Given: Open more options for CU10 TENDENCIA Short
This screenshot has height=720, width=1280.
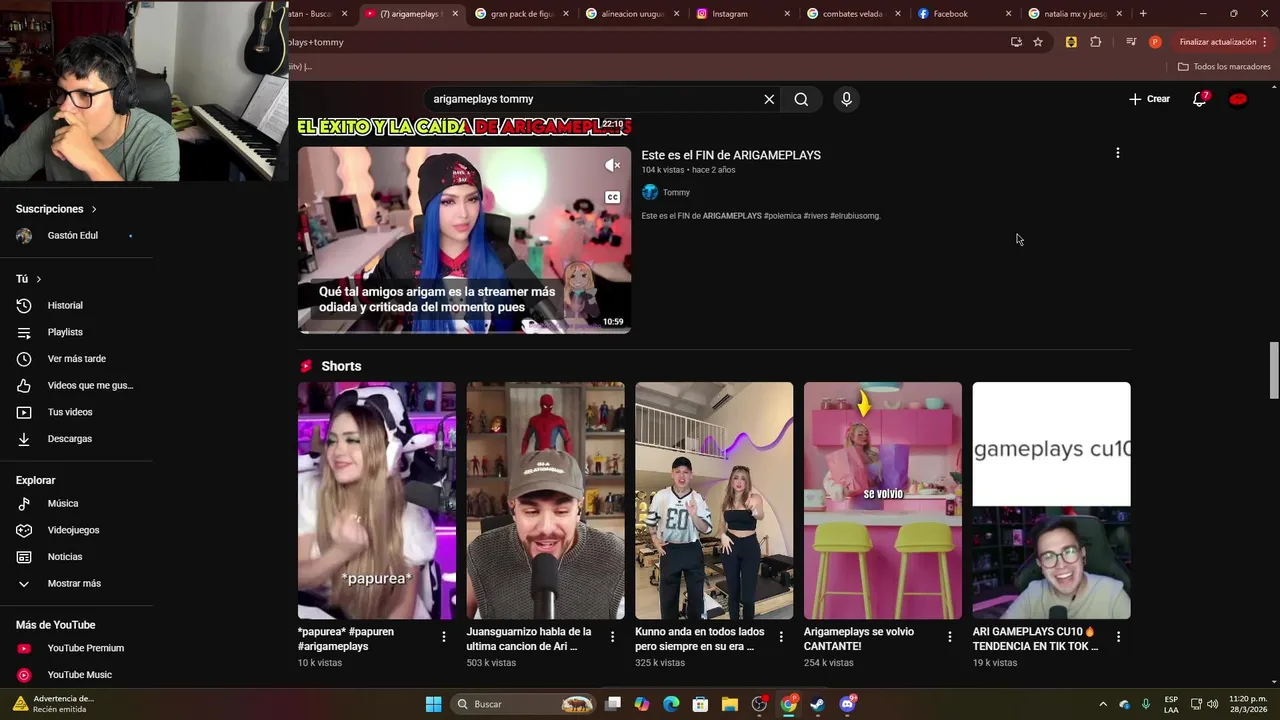Looking at the screenshot, I should coord(1118,636).
